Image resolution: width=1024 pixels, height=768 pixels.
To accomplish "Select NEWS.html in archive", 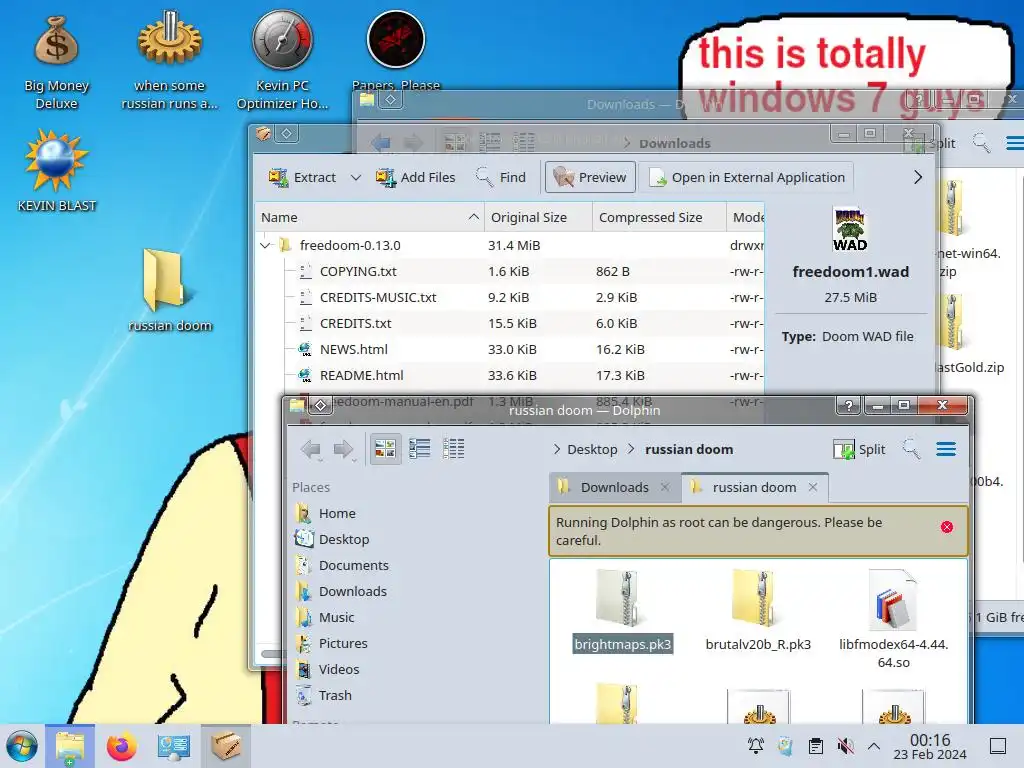I will 353,349.
